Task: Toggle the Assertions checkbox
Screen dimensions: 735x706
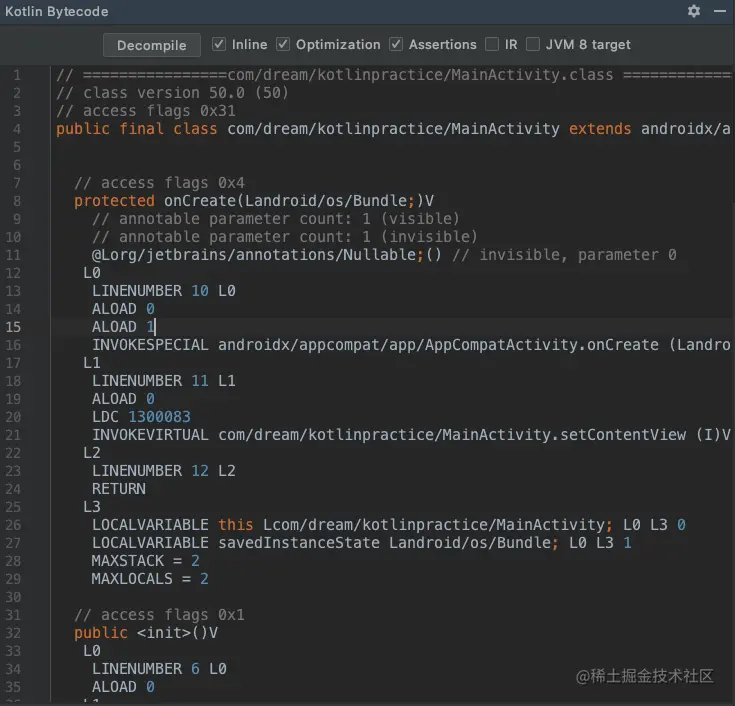Action: [x=396, y=45]
